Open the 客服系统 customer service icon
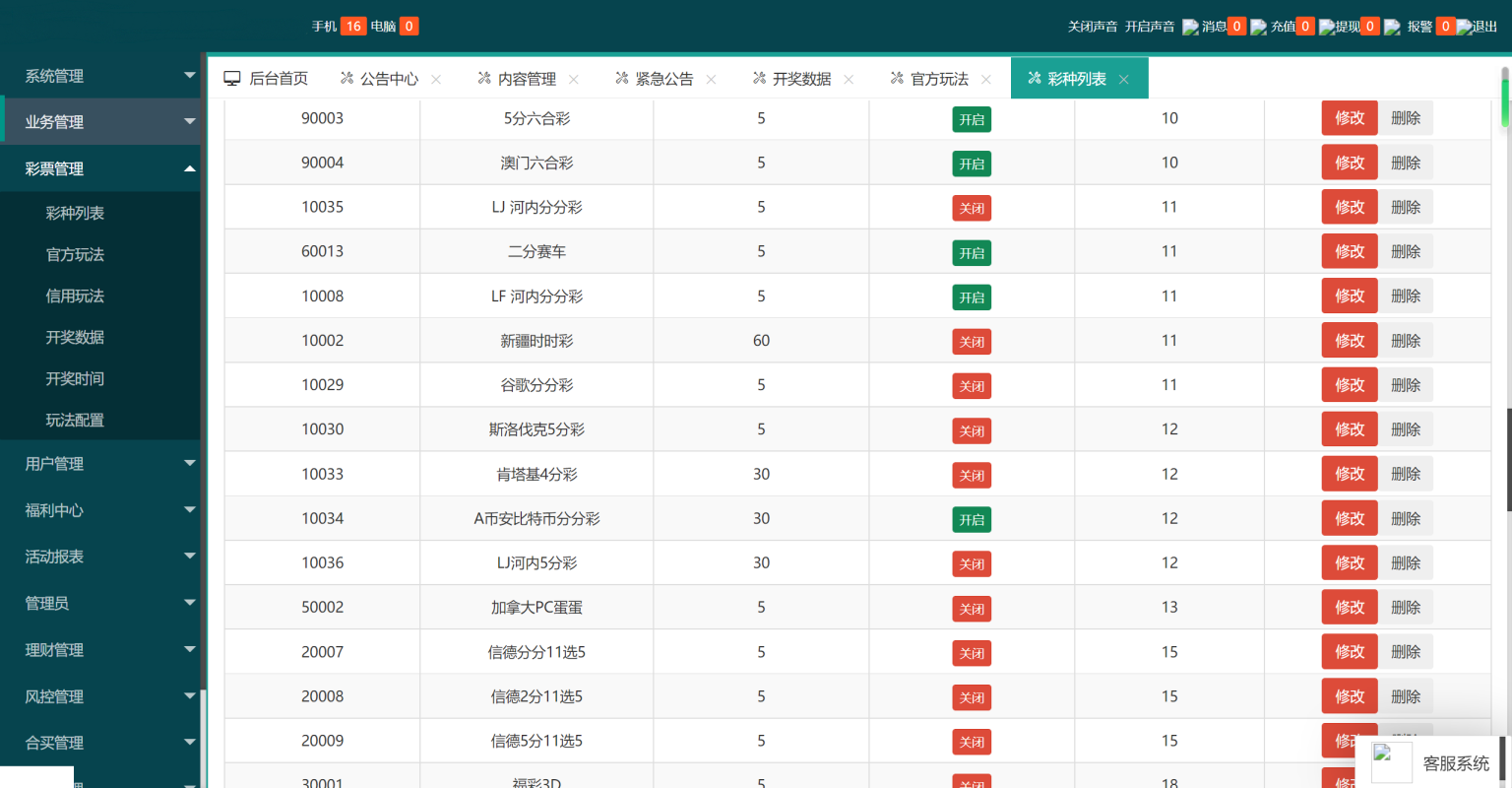 [x=1391, y=762]
